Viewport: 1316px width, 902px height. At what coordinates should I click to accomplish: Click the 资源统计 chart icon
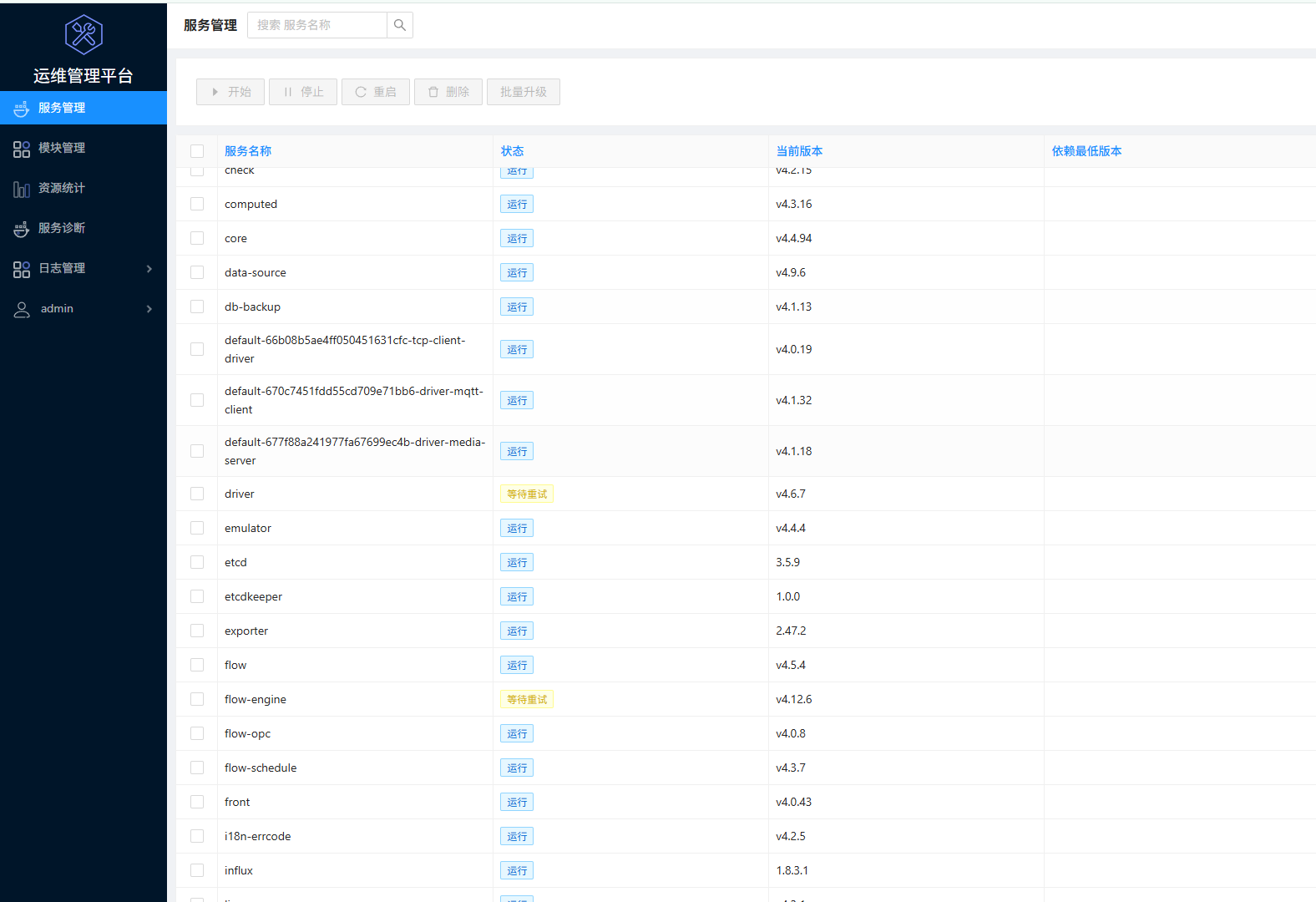click(x=22, y=189)
